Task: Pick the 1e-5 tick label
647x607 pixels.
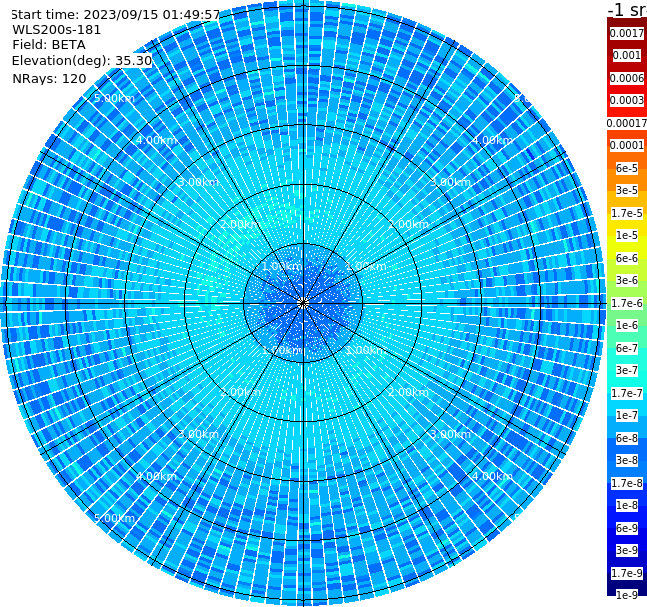Action: point(627,235)
